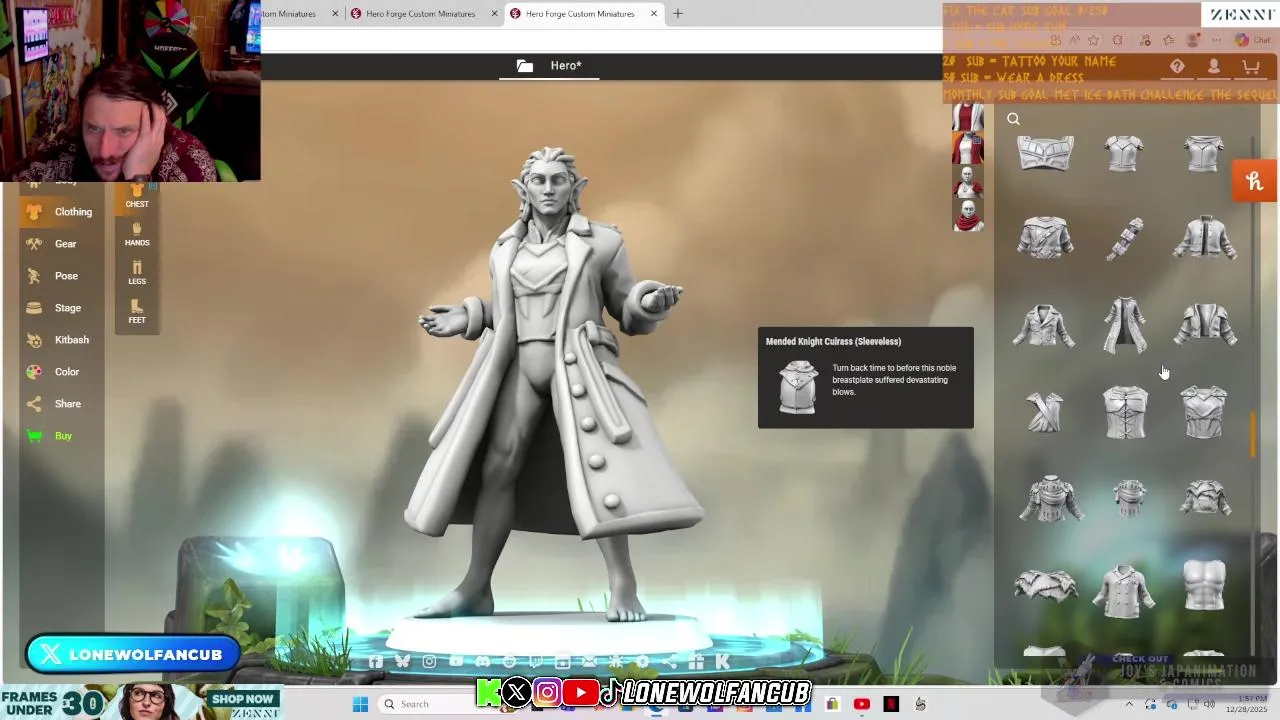Click the YouTube icon in the footer row
This screenshot has width=1280, height=720.
(x=456, y=661)
